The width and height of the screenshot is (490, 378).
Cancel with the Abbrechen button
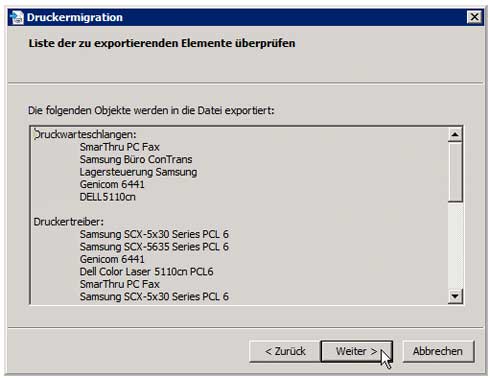pyautogui.click(x=438, y=351)
